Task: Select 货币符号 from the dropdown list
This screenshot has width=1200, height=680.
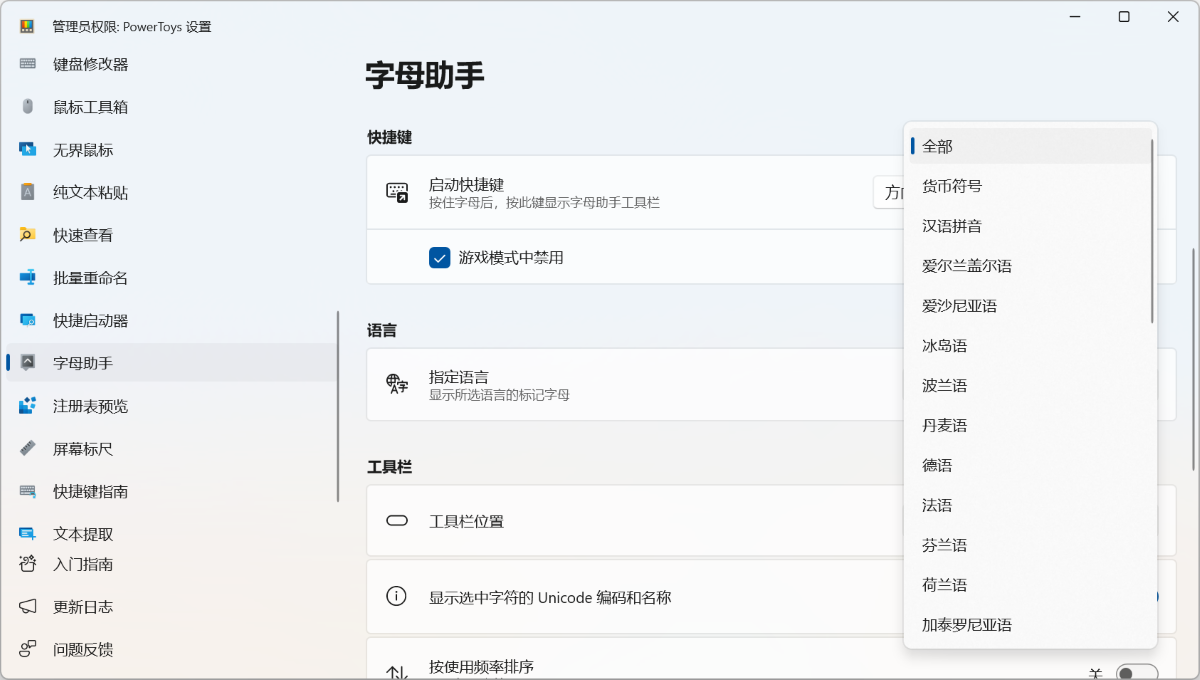Action: (x=1029, y=186)
